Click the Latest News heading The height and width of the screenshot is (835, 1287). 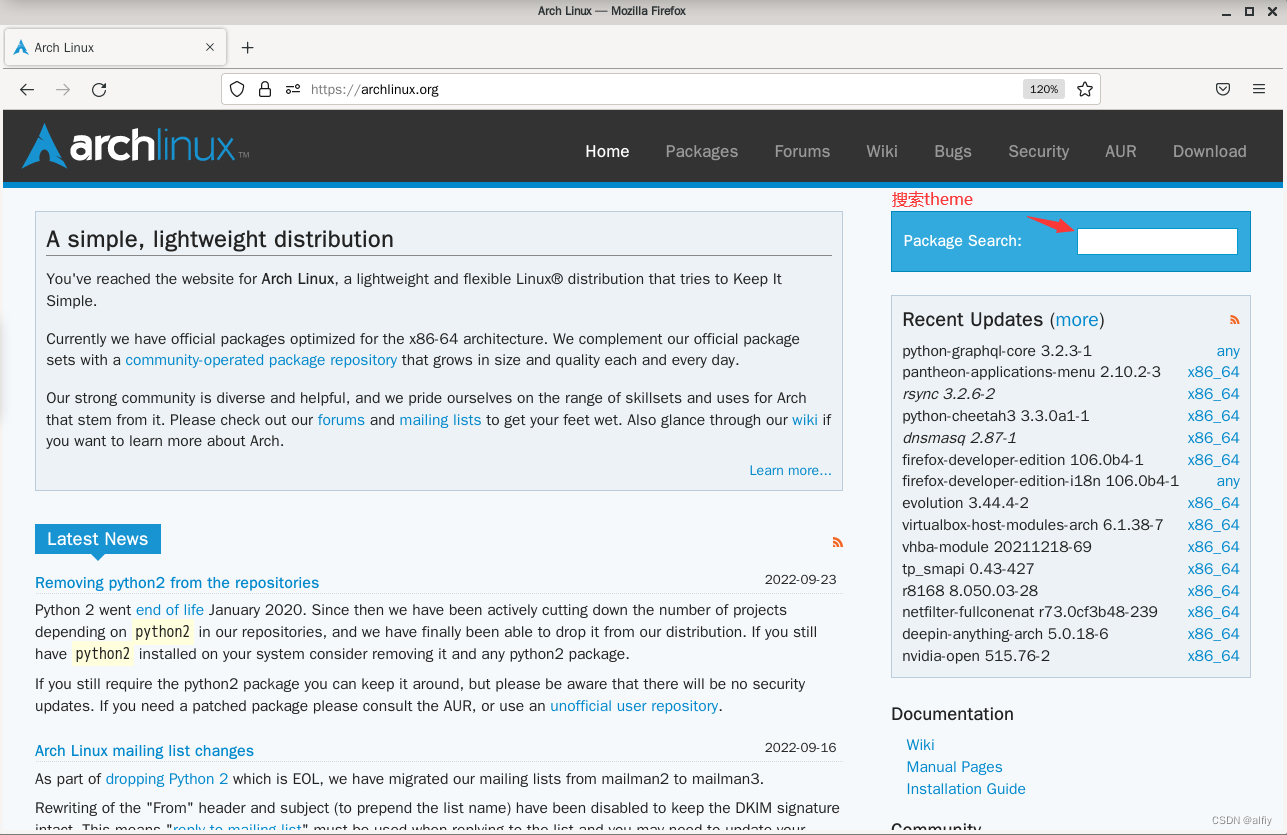[97, 539]
